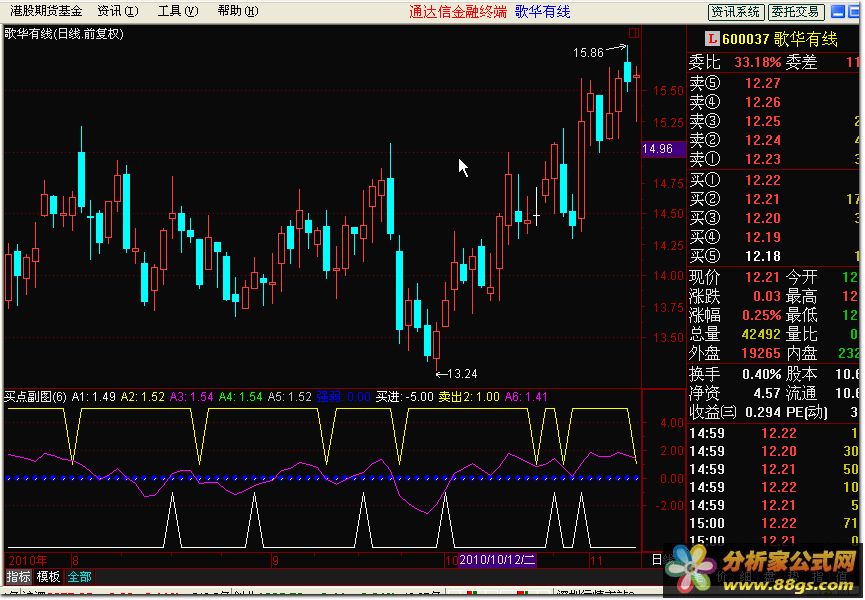Image resolution: width=865 pixels, height=600 pixels.
Task: Click the chart title 歌华有线(日线.前复权)
Action: [x=64, y=34]
